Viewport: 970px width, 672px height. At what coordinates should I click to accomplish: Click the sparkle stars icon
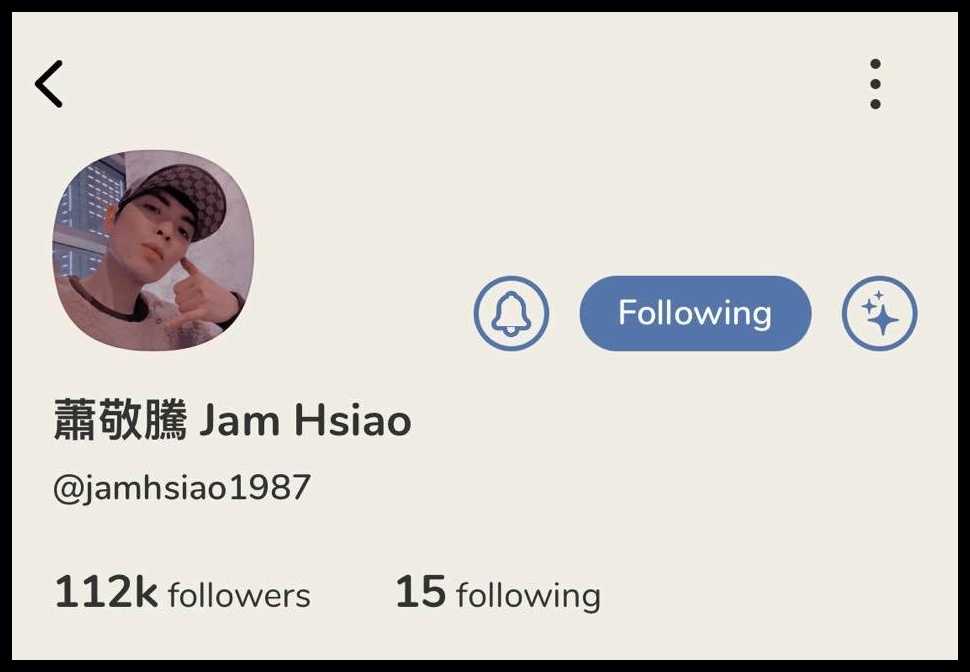pos(879,313)
